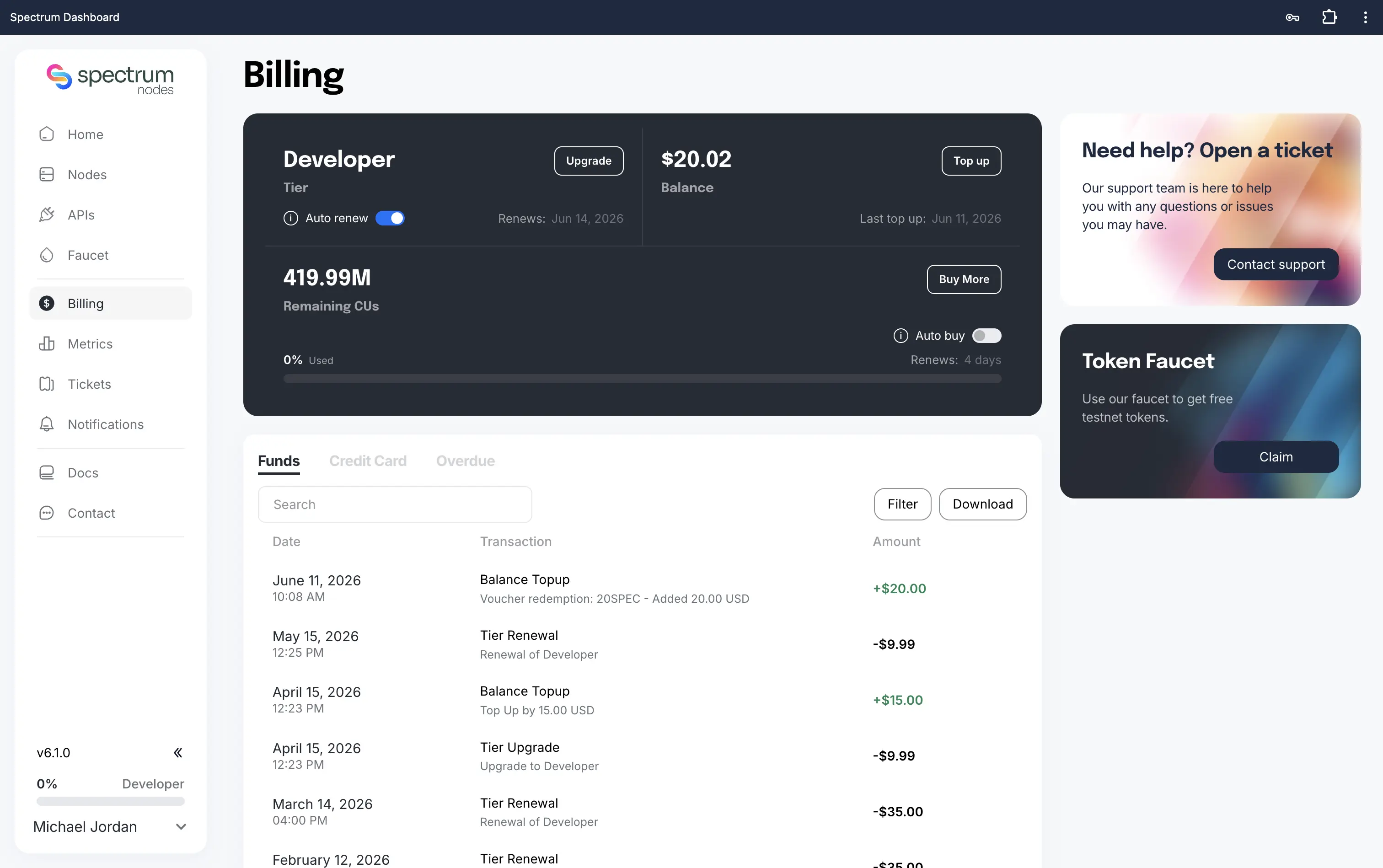The image size is (1383, 868).
Task: Click the Billing dollar icon
Action: coord(47,303)
